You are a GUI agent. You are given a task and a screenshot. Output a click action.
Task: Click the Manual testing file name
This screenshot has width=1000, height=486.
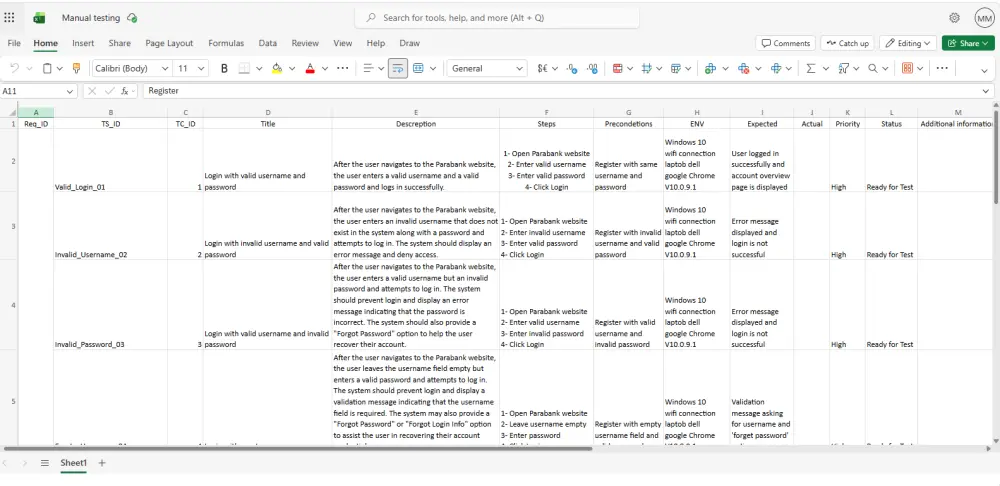click(91, 18)
